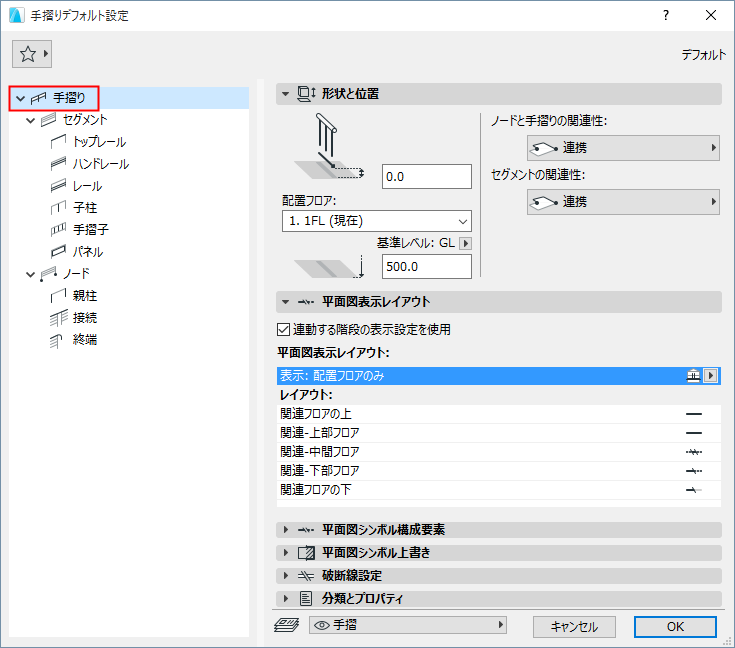This screenshot has width=735, height=648.
Task: Click the 形状と位置 geometry panel icon
Action: coord(307,94)
